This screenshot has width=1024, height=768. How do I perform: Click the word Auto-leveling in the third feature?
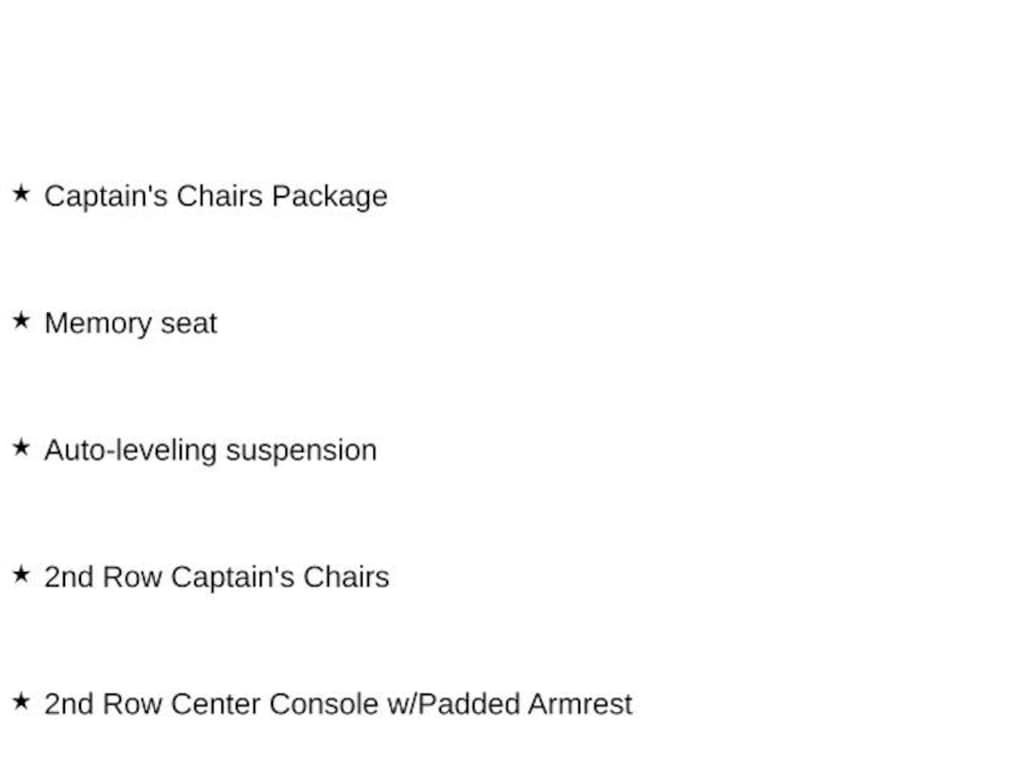click(131, 451)
